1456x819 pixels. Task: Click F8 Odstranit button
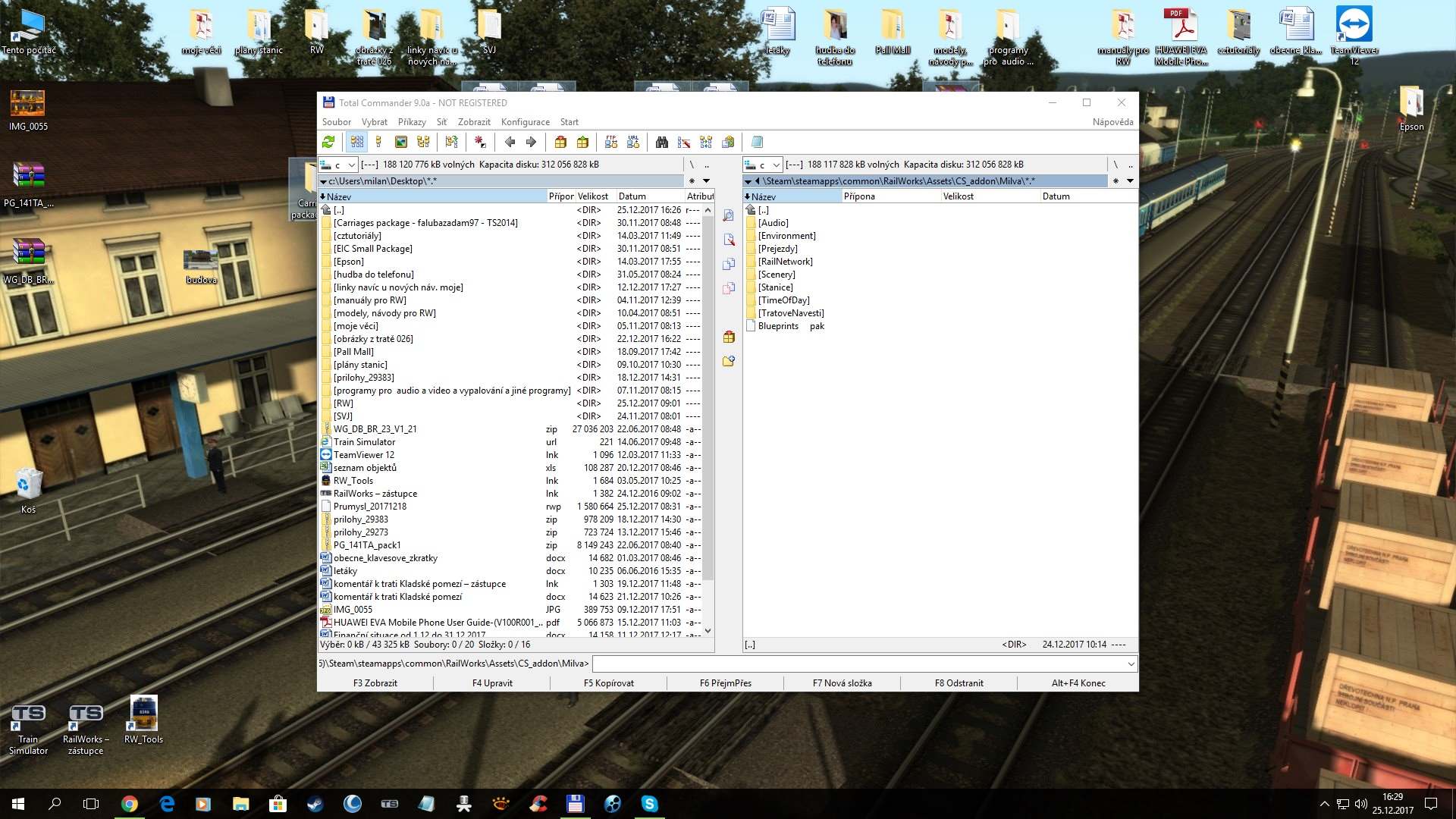coord(959,683)
